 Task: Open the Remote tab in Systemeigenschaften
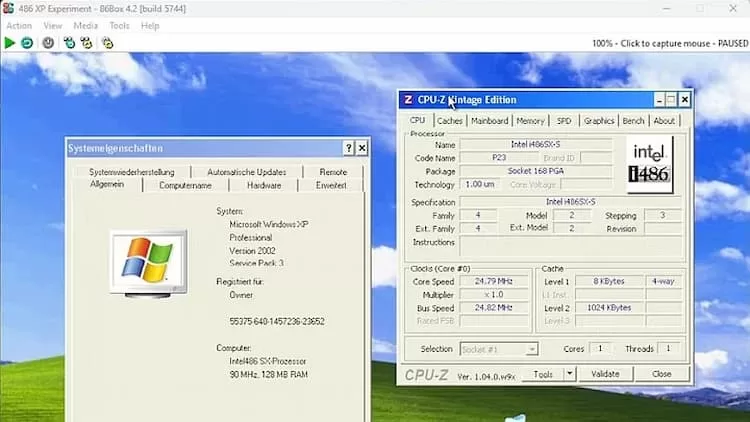pos(333,172)
